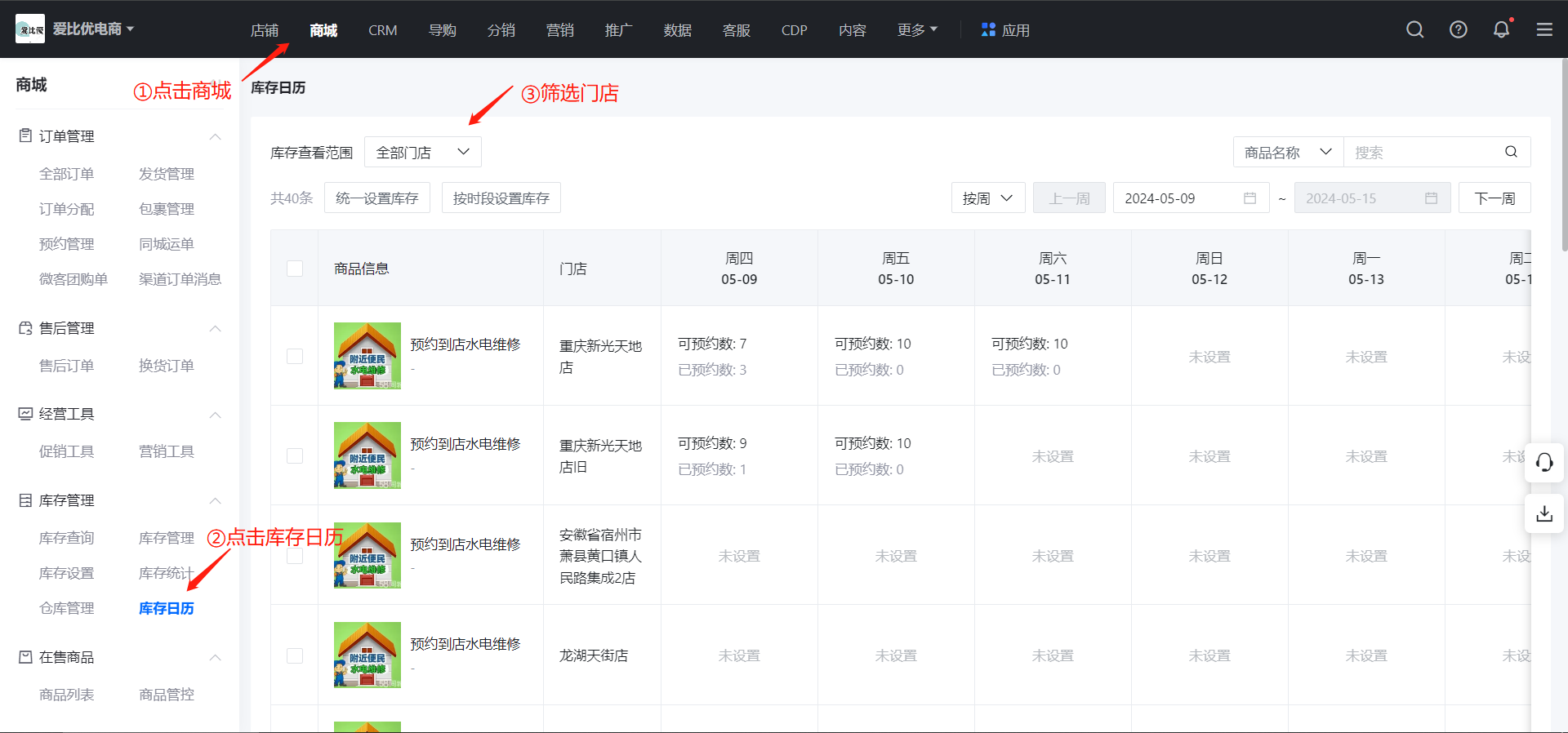
Task: Switch to the 推广 top navigation tab
Action: pos(618,30)
